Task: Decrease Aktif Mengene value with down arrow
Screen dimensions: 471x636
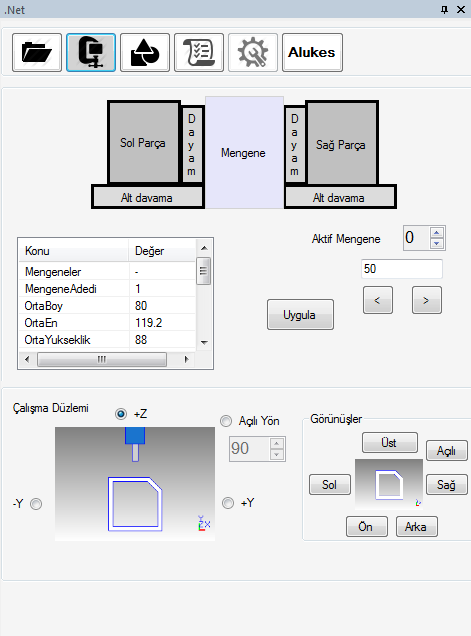Action: click(x=437, y=243)
